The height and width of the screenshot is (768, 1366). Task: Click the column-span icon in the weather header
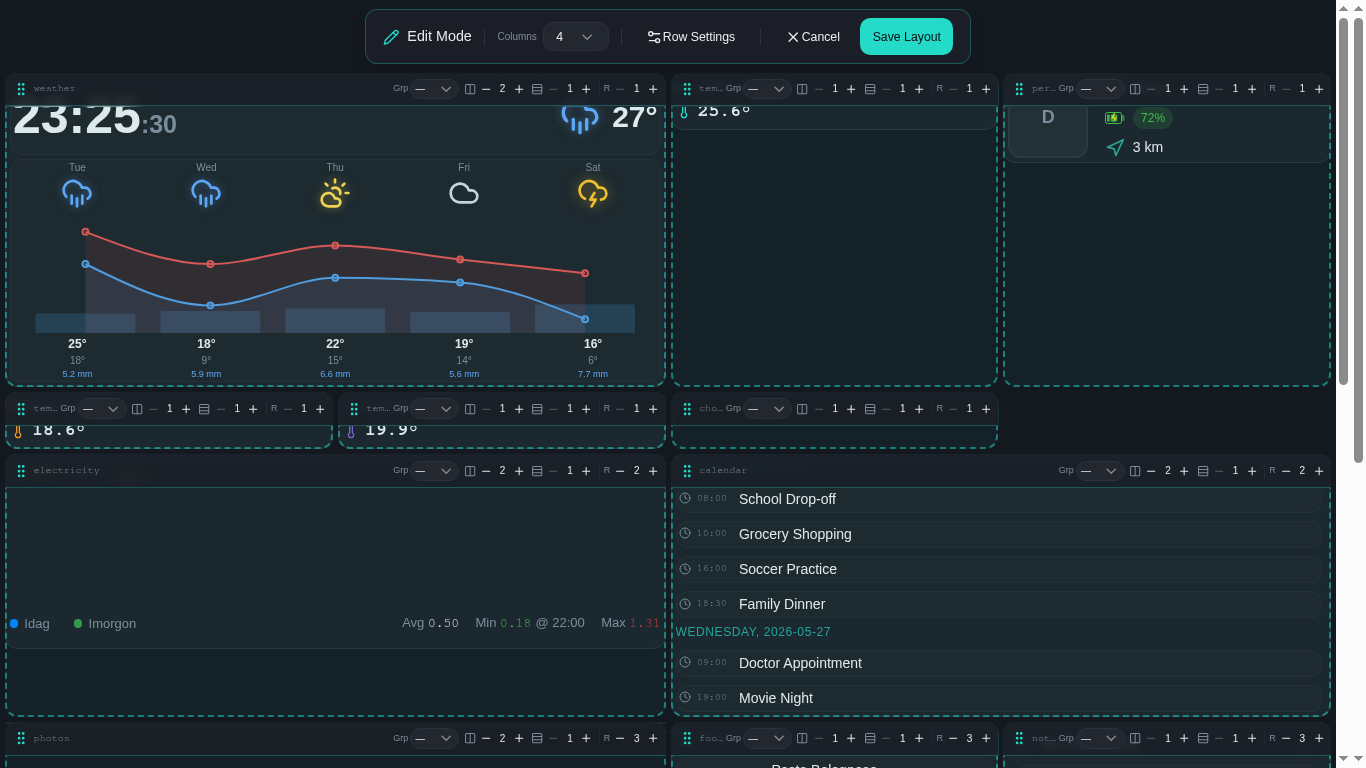[470, 89]
